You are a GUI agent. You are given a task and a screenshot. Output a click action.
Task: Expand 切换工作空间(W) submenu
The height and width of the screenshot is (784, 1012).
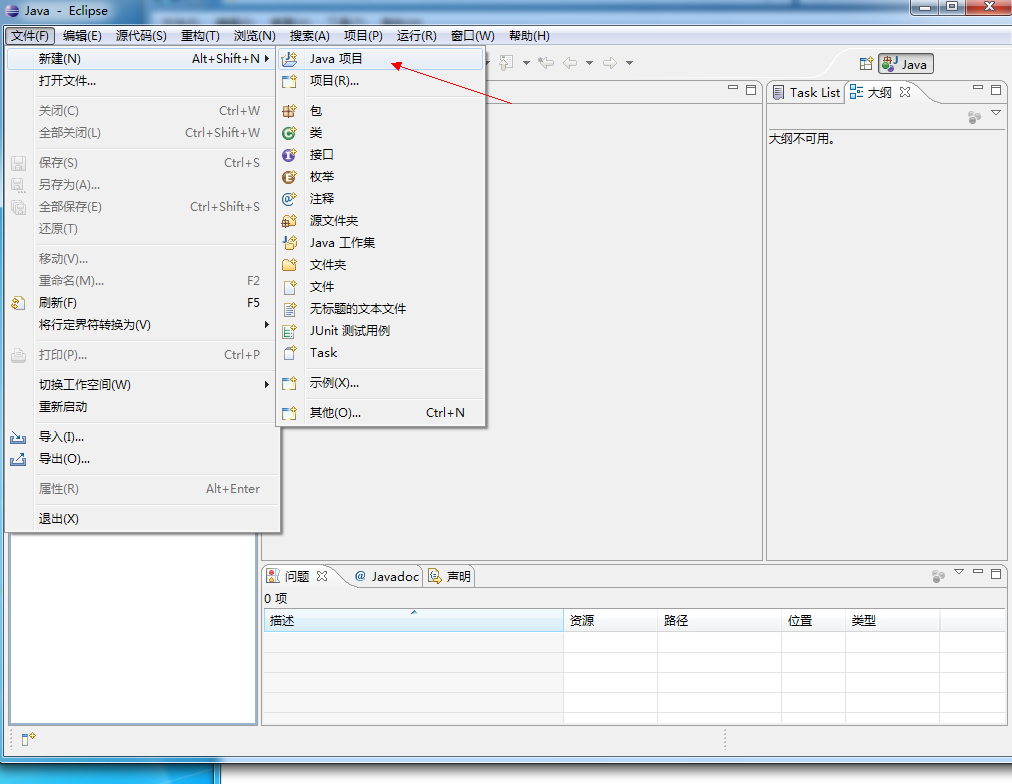pyautogui.click(x=141, y=385)
